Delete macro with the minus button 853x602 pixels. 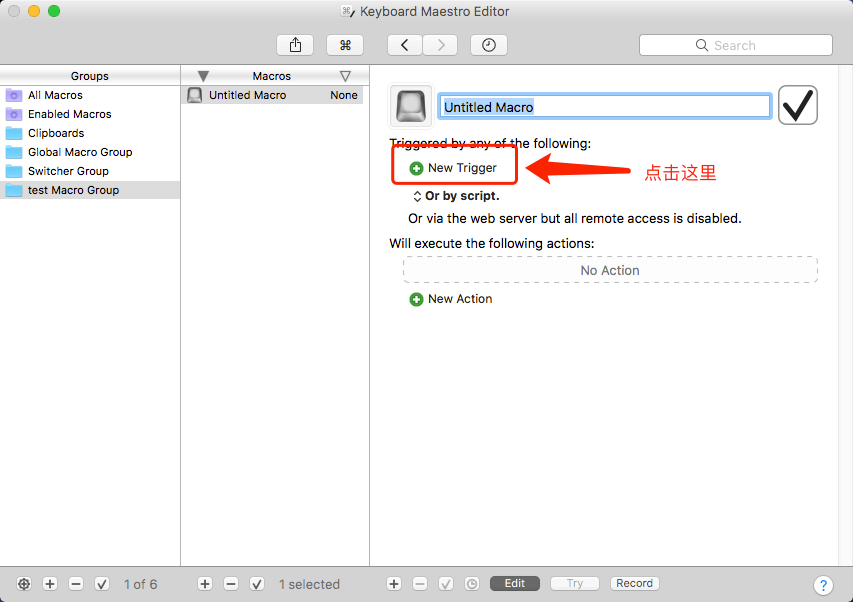click(x=230, y=584)
